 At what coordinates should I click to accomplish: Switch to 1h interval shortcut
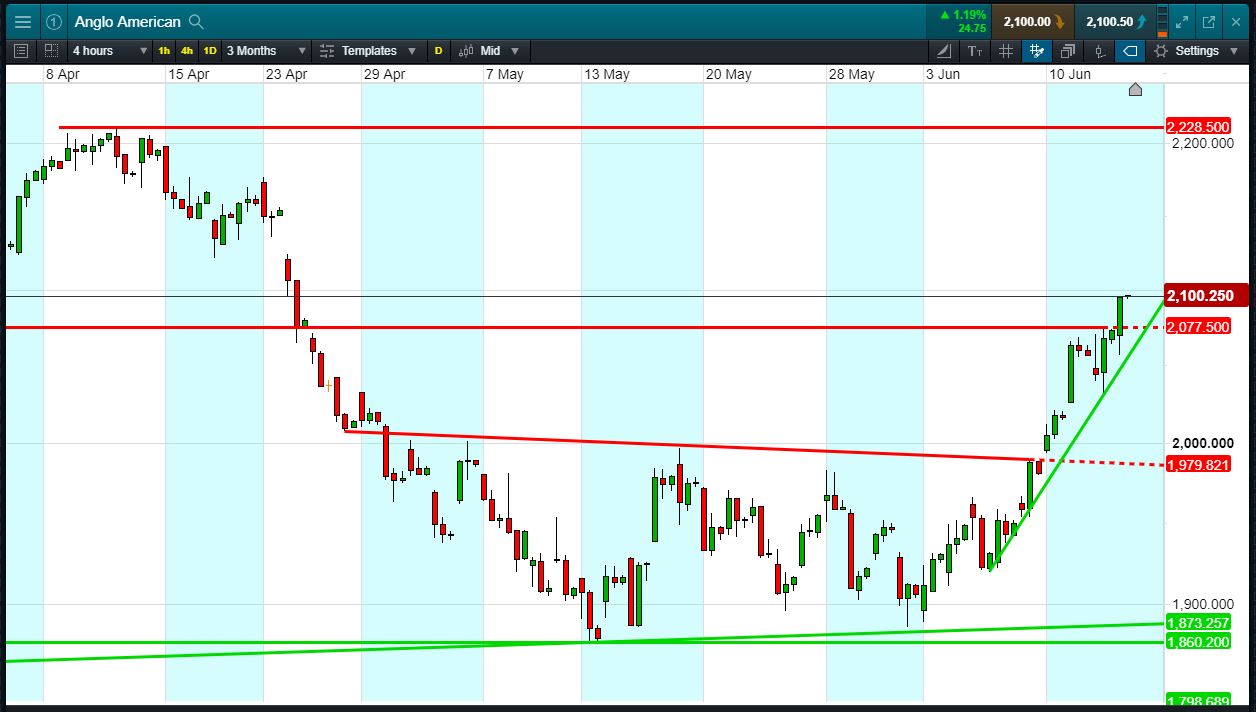[164, 51]
